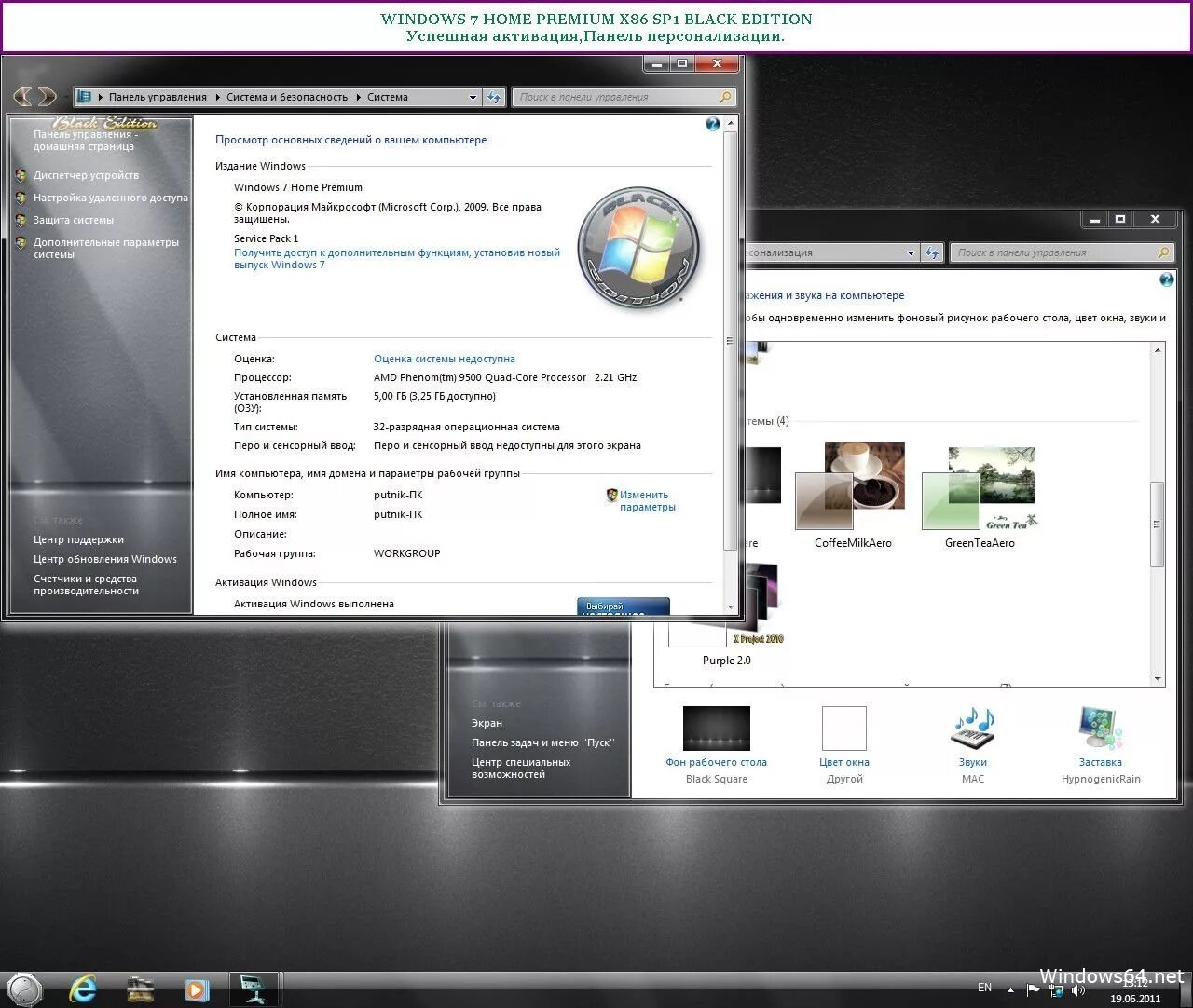Screen dimensions: 1193x1008
Task: Click magnifier icon in Personalization search box
Action: [x=1163, y=252]
